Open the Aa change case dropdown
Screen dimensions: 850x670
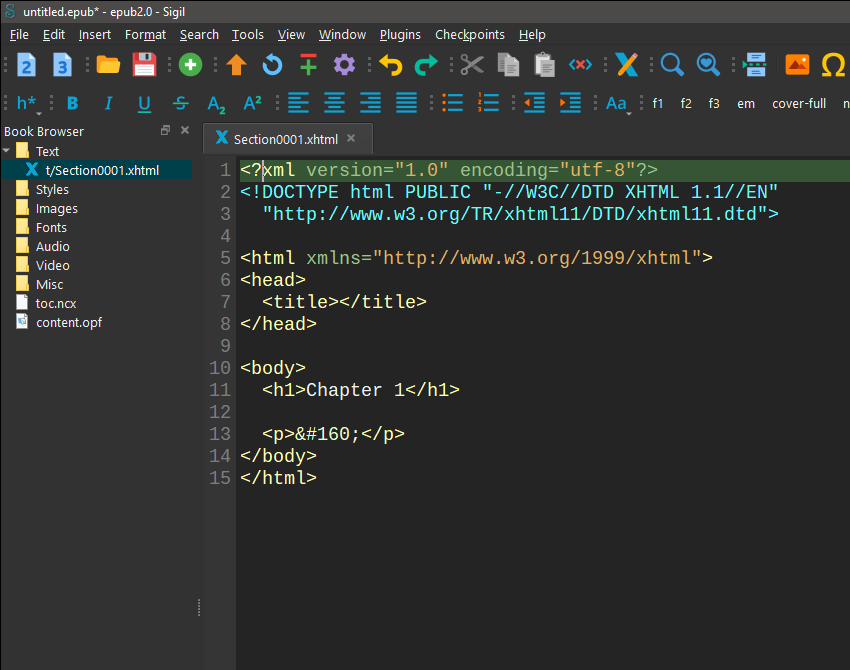tap(617, 103)
